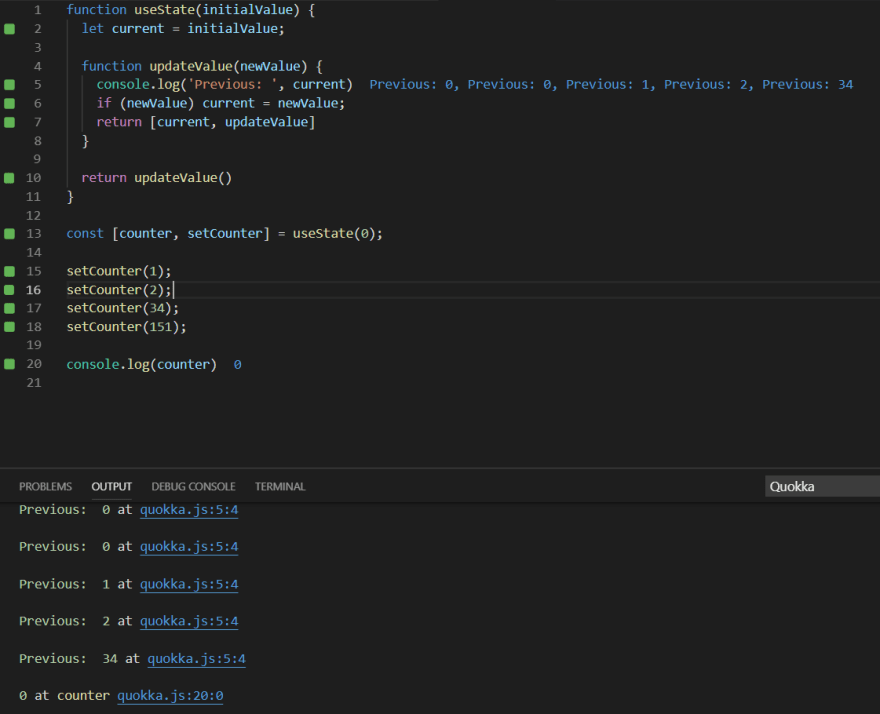Viewport: 880px width, 714px height.
Task: Click 'setCounter(34);' line
Action: pos(123,308)
